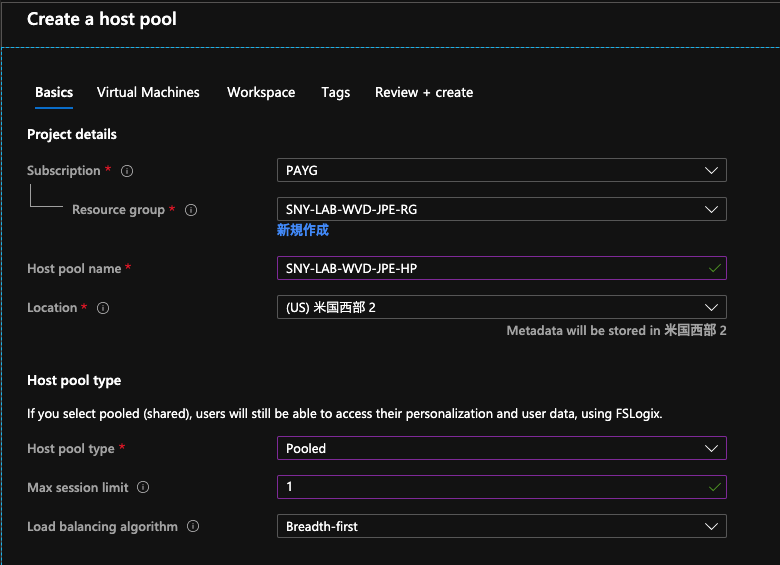This screenshot has height=565, width=780.
Task: Switch to the Workspace tab
Action: (x=261, y=93)
